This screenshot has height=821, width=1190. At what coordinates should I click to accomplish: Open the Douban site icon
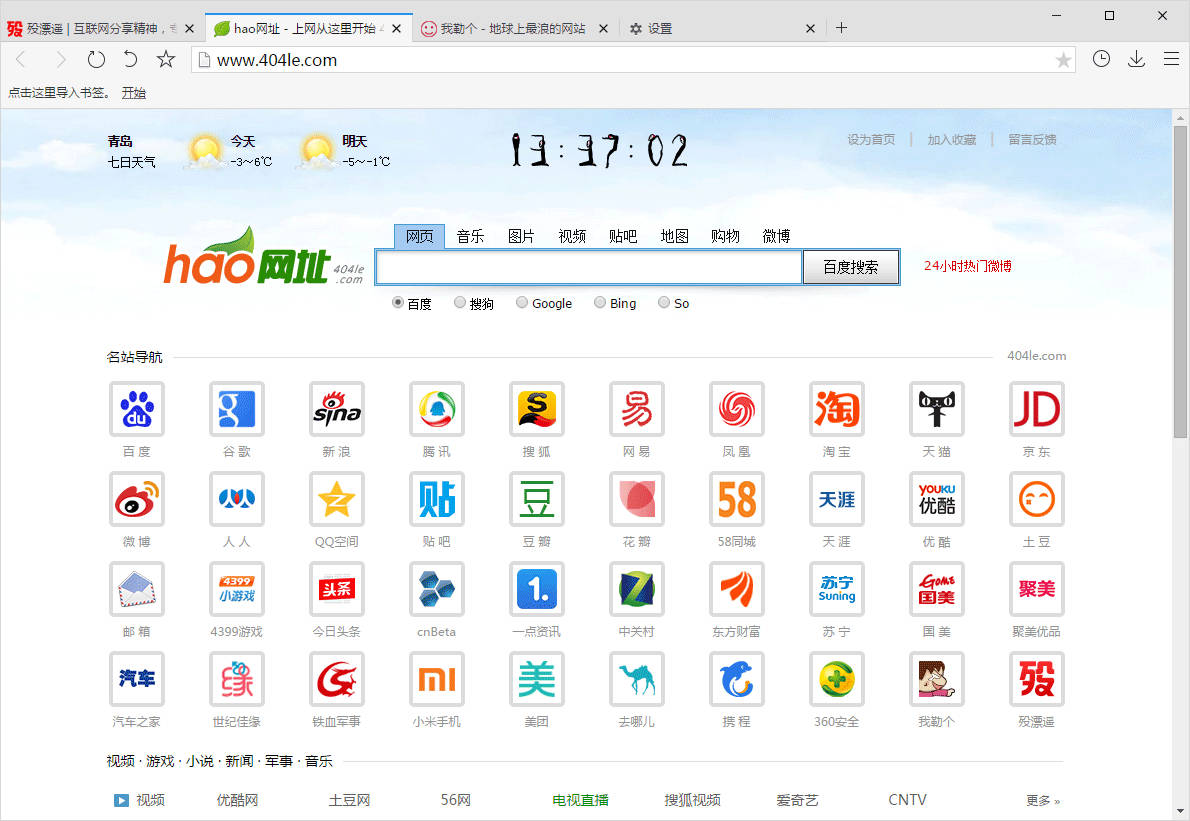pyautogui.click(x=537, y=499)
